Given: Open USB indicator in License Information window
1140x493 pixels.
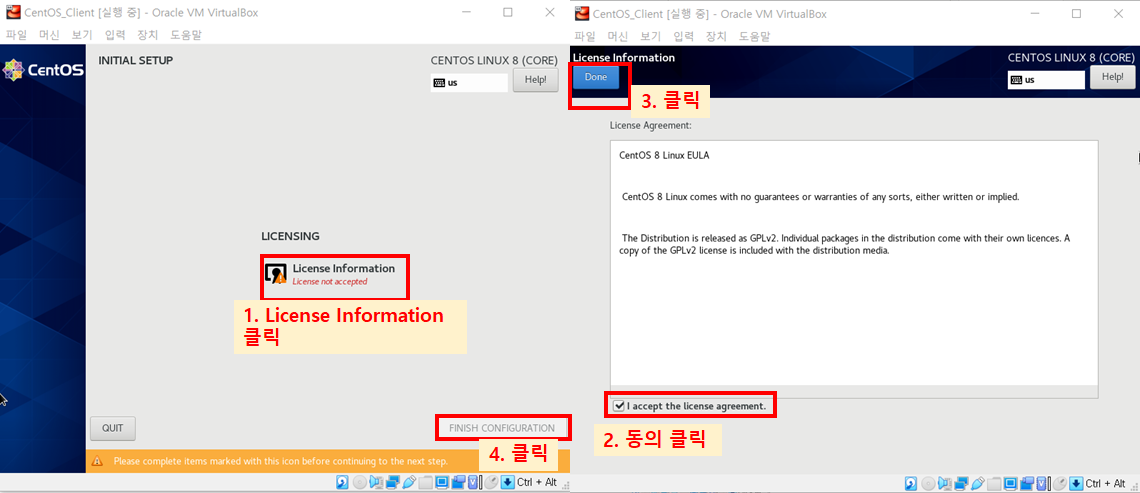Looking at the screenshot, I should (978, 484).
